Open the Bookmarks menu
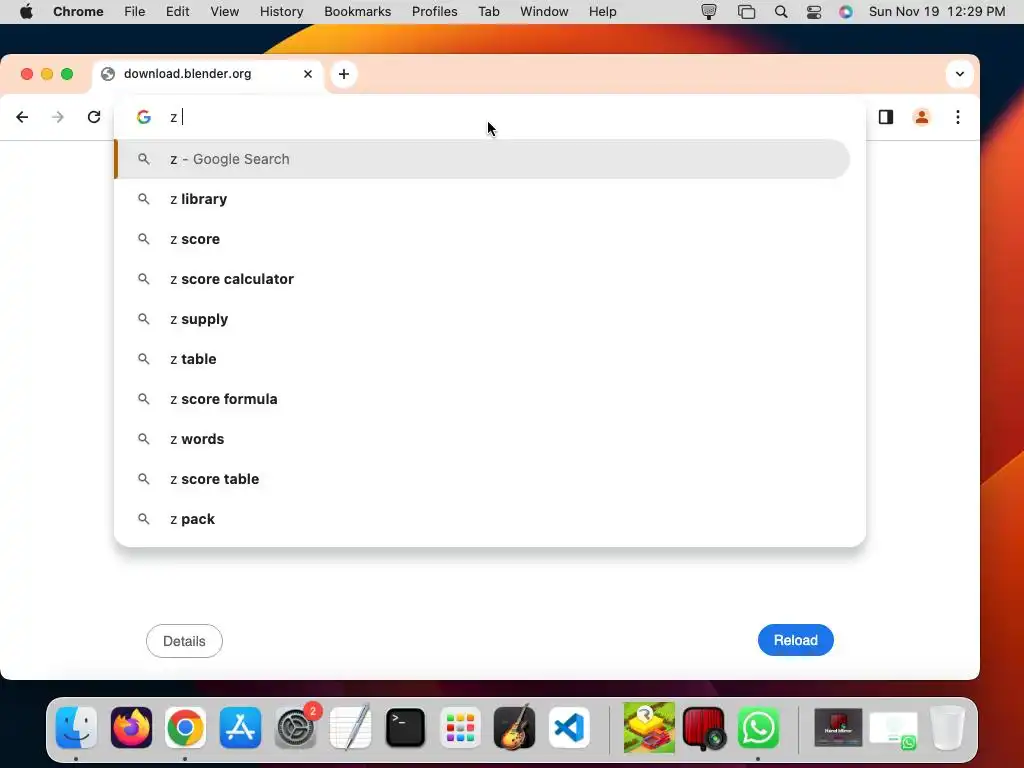The width and height of the screenshot is (1024, 768). tap(357, 12)
